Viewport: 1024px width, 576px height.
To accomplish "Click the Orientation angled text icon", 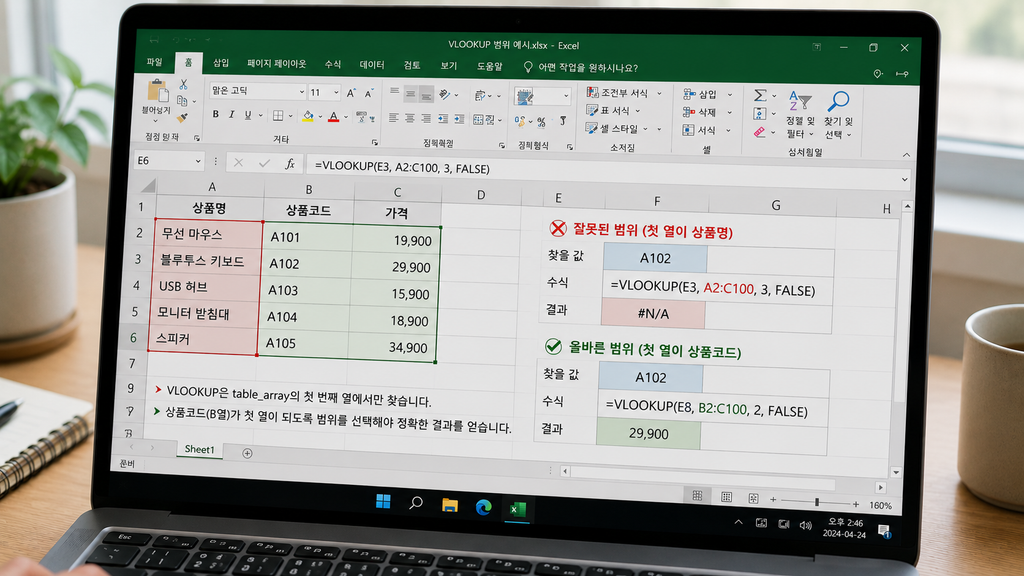I will 445,95.
